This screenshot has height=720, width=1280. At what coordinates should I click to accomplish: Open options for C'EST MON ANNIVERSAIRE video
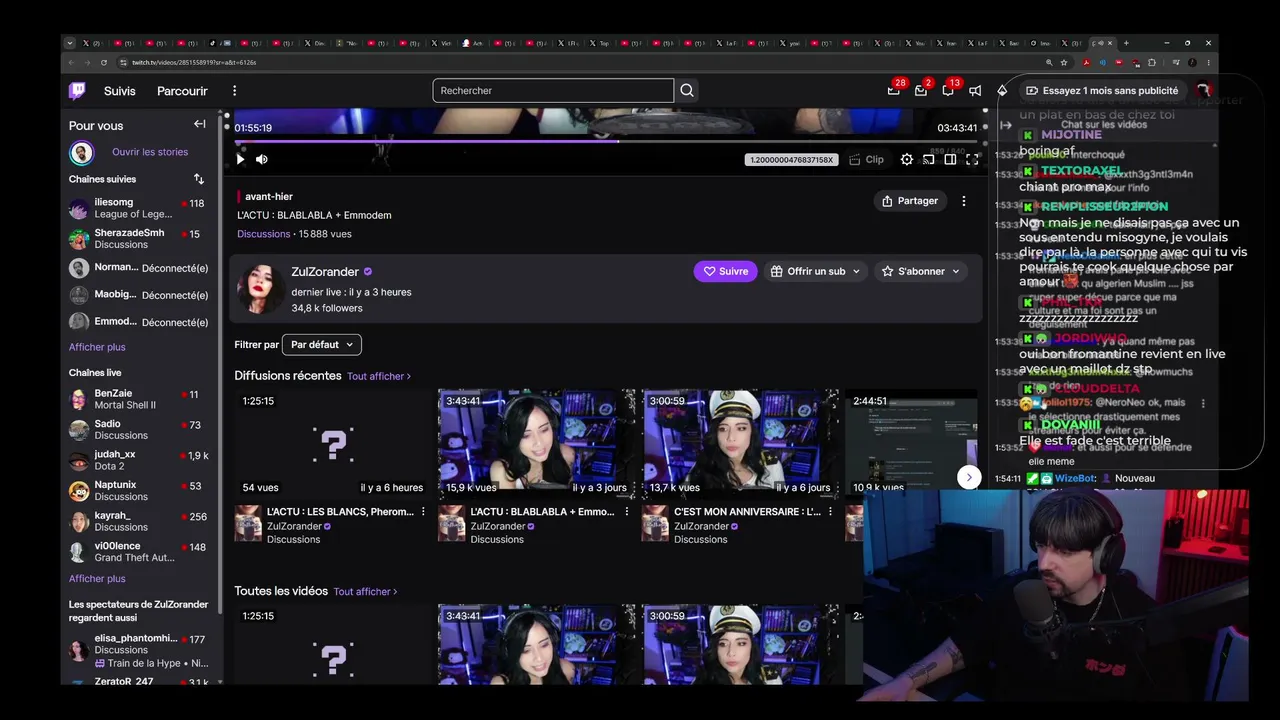click(830, 512)
